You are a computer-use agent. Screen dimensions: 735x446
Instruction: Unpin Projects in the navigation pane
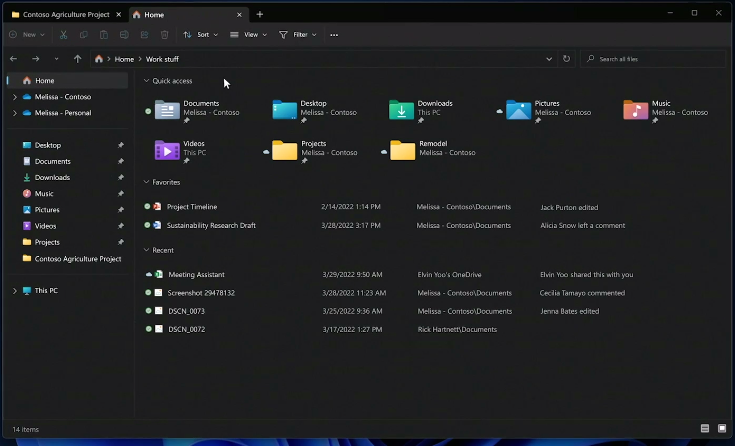120,242
